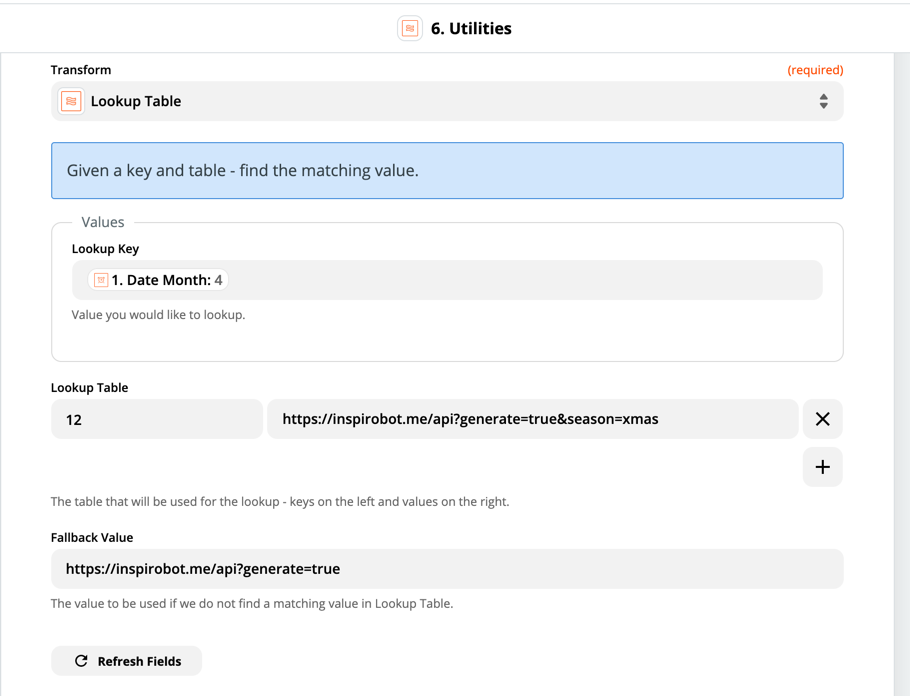The image size is (910, 696).
Task: Click the 'Fallback Value' label
Action: click(x=92, y=538)
